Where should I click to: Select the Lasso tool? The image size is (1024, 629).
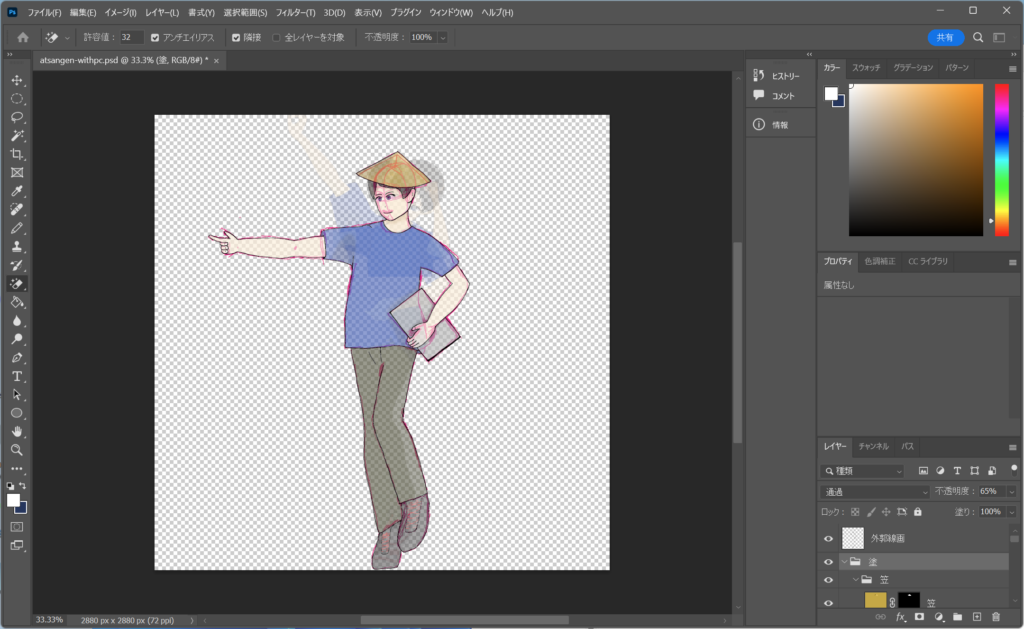click(x=17, y=117)
